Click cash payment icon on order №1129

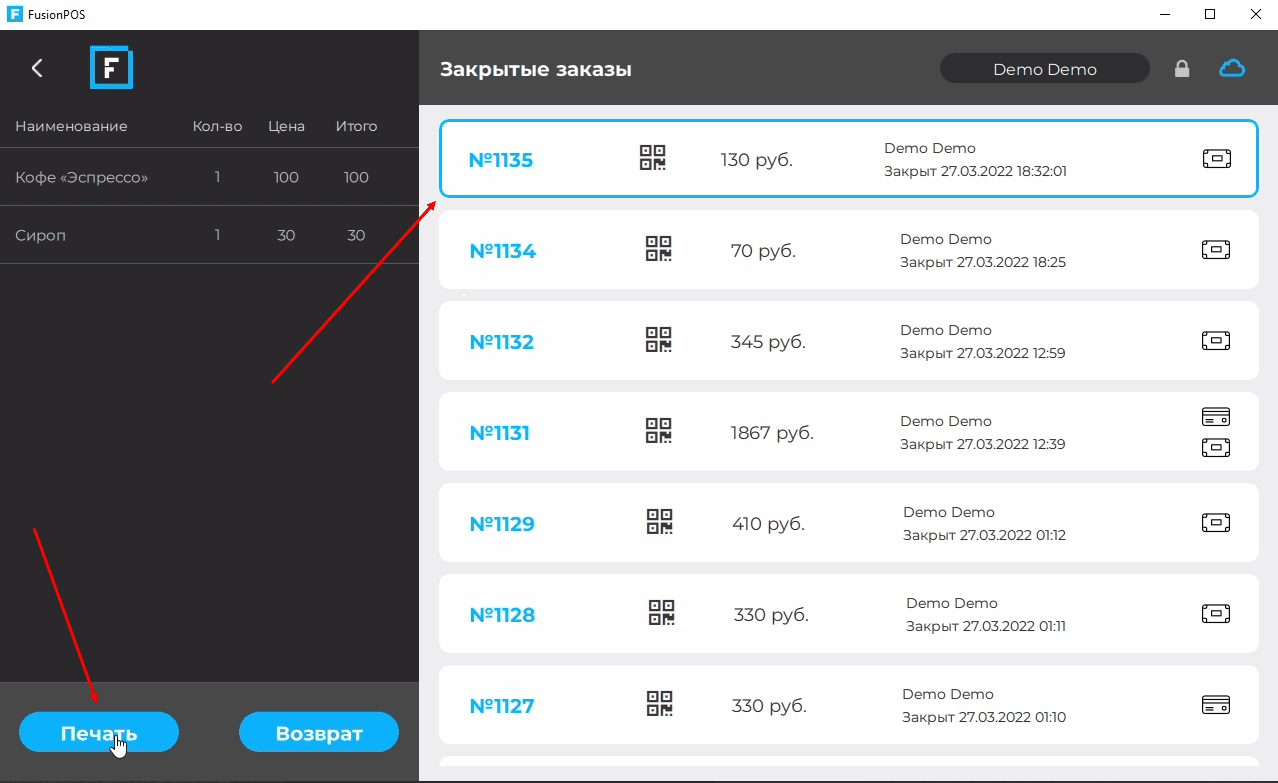(1216, 523)
